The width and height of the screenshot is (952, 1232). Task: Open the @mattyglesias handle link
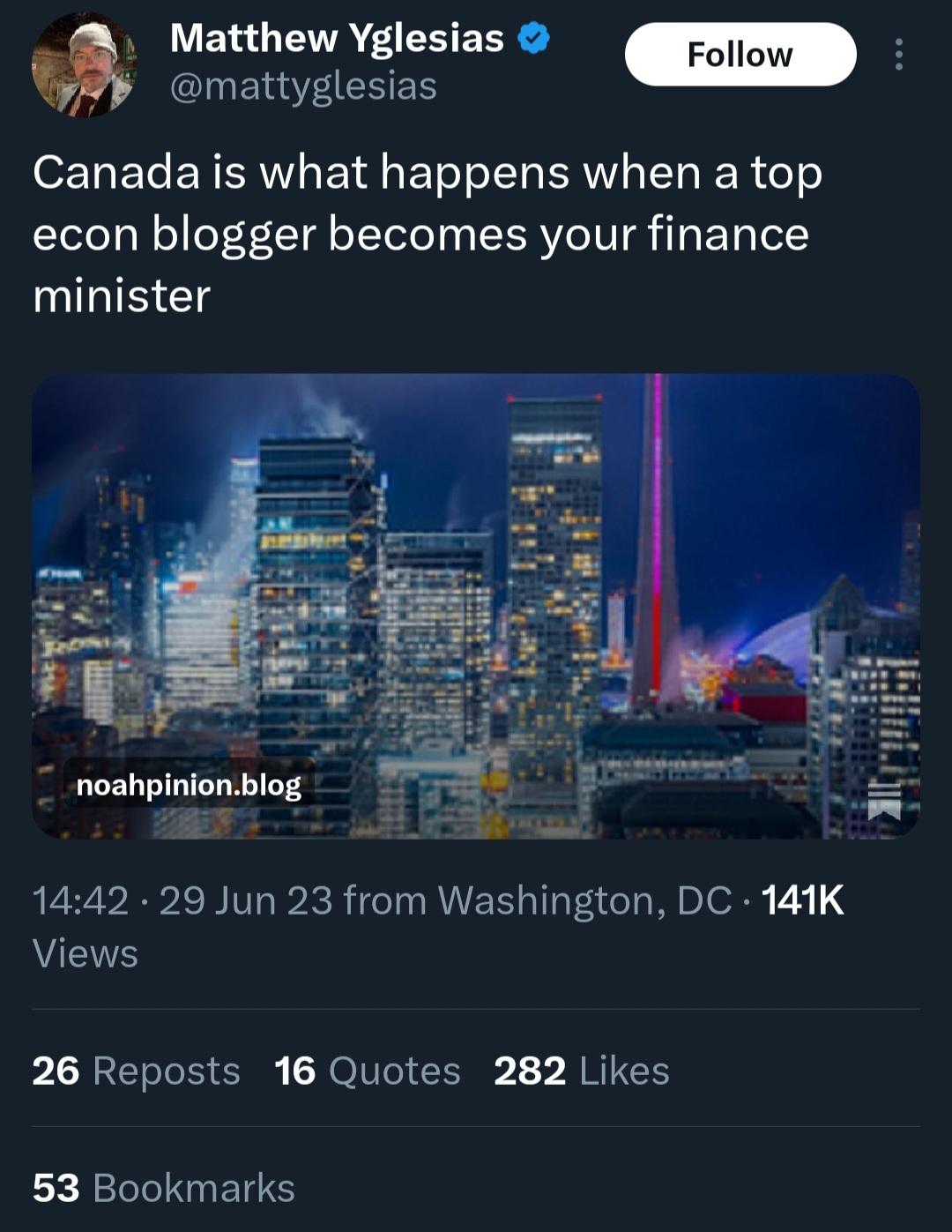pyautogui.click(x=302, y=86)
